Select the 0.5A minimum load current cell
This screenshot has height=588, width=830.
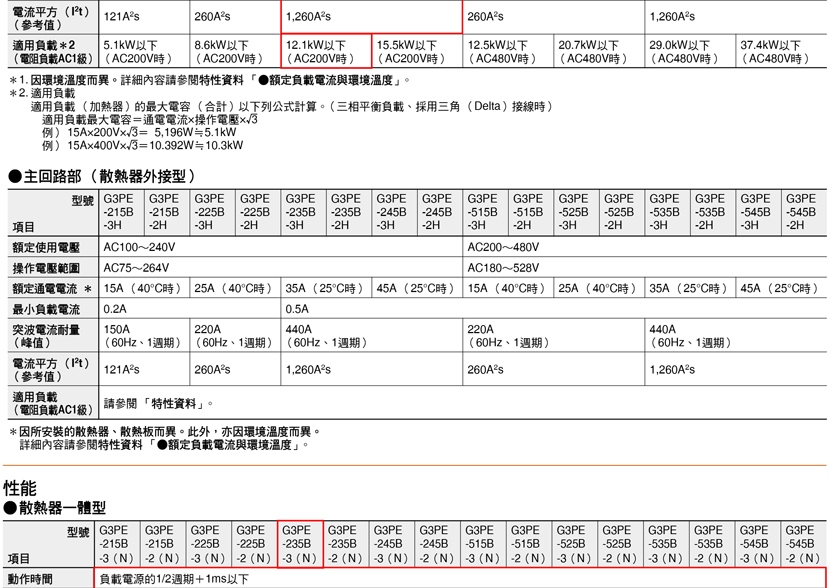554,309
